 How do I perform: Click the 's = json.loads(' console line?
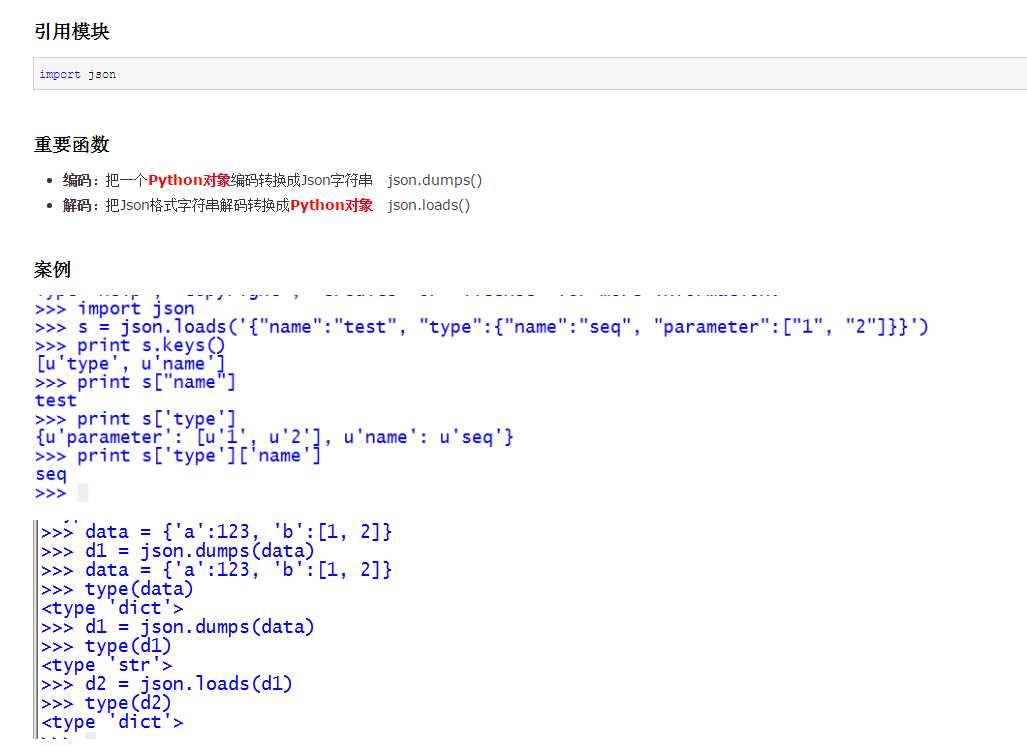(482, 327)
